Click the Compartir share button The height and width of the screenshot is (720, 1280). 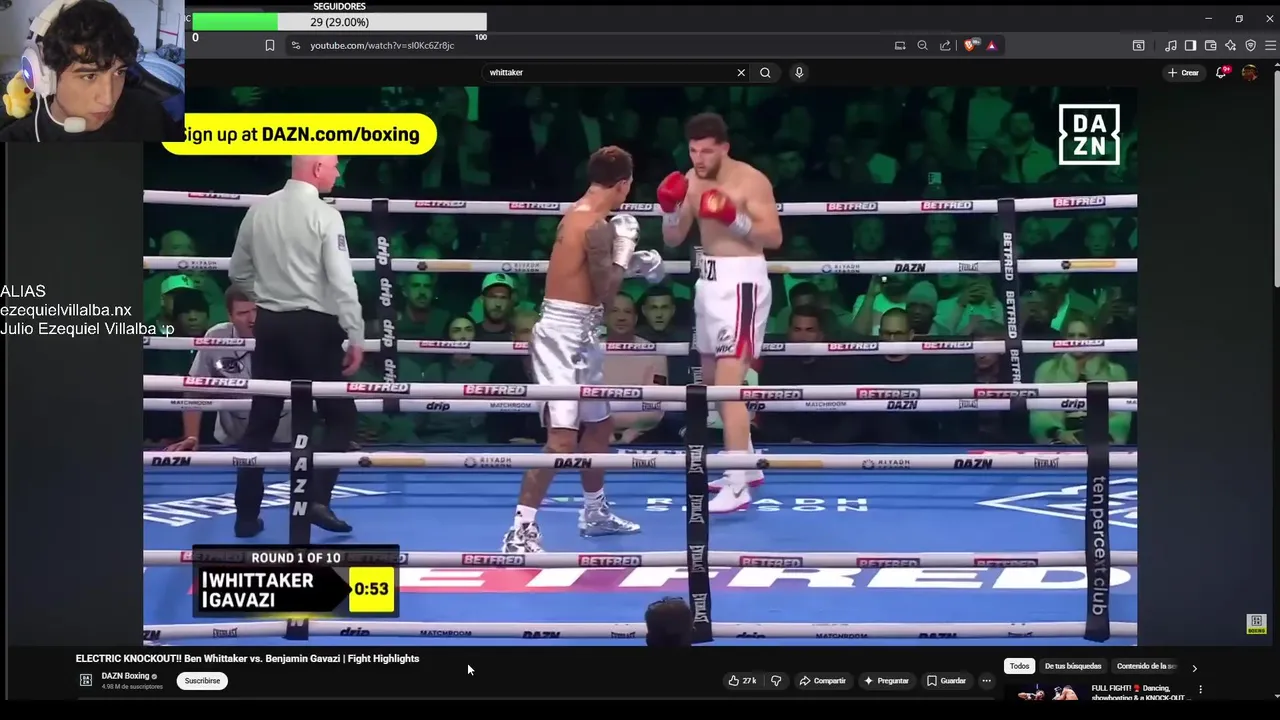tap(822, 681)
